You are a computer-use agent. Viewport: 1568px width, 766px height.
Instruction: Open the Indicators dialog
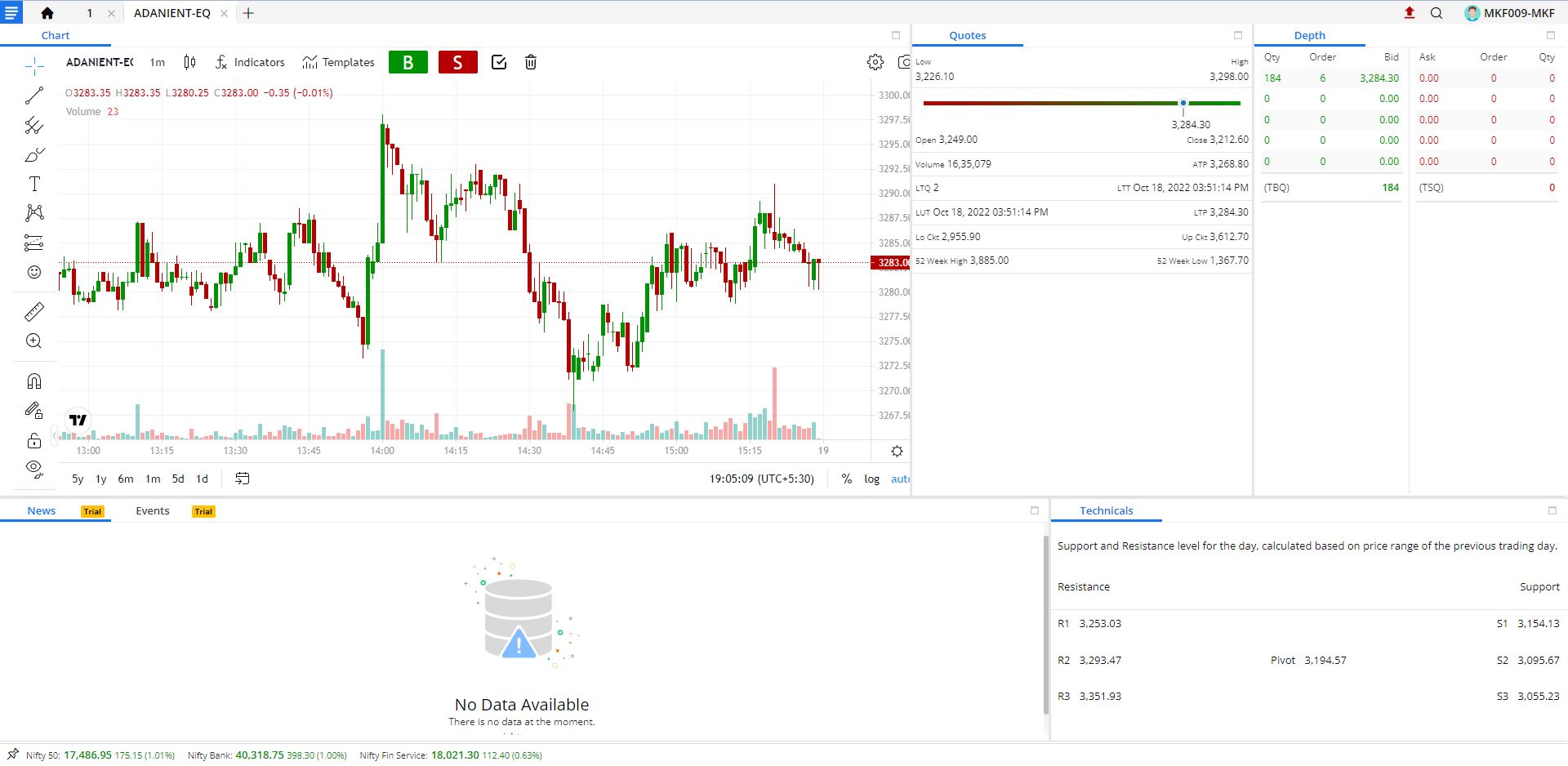250,62
